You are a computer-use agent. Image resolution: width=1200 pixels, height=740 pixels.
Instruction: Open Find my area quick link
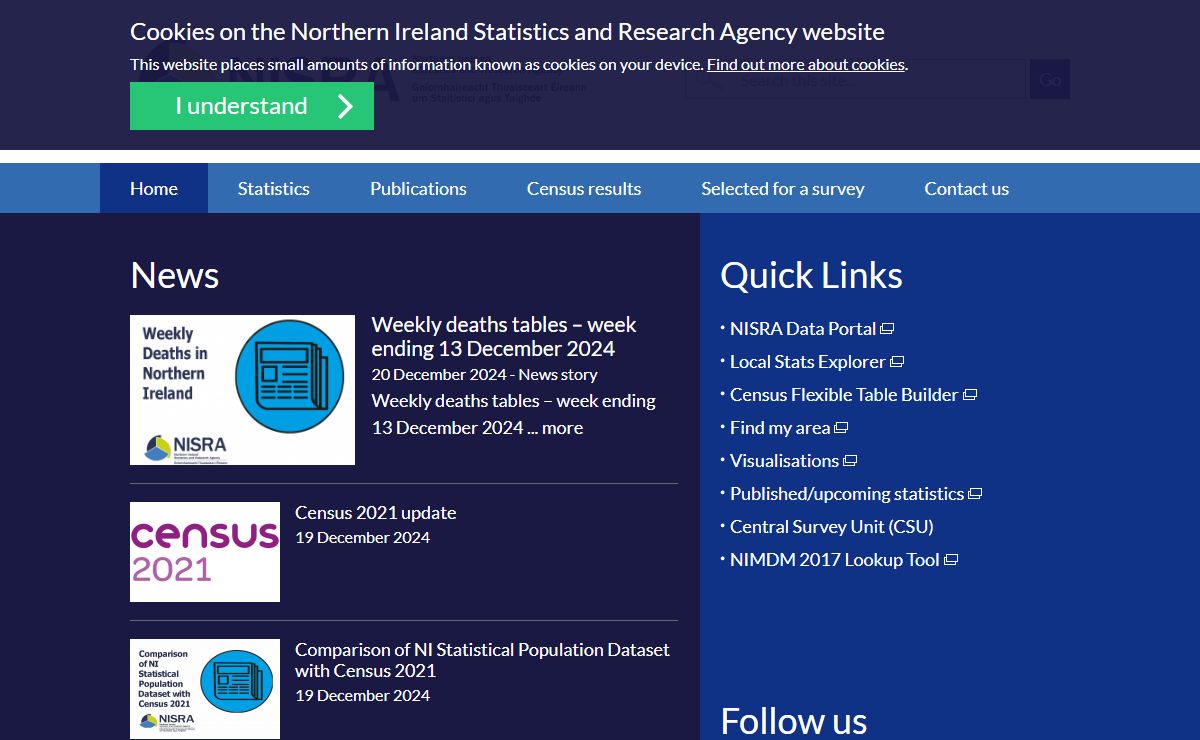pyautogui.click(x=780, y=427)
